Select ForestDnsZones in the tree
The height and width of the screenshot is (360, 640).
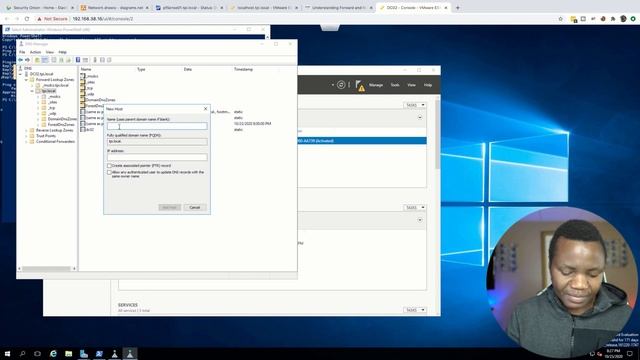(61, 124)
